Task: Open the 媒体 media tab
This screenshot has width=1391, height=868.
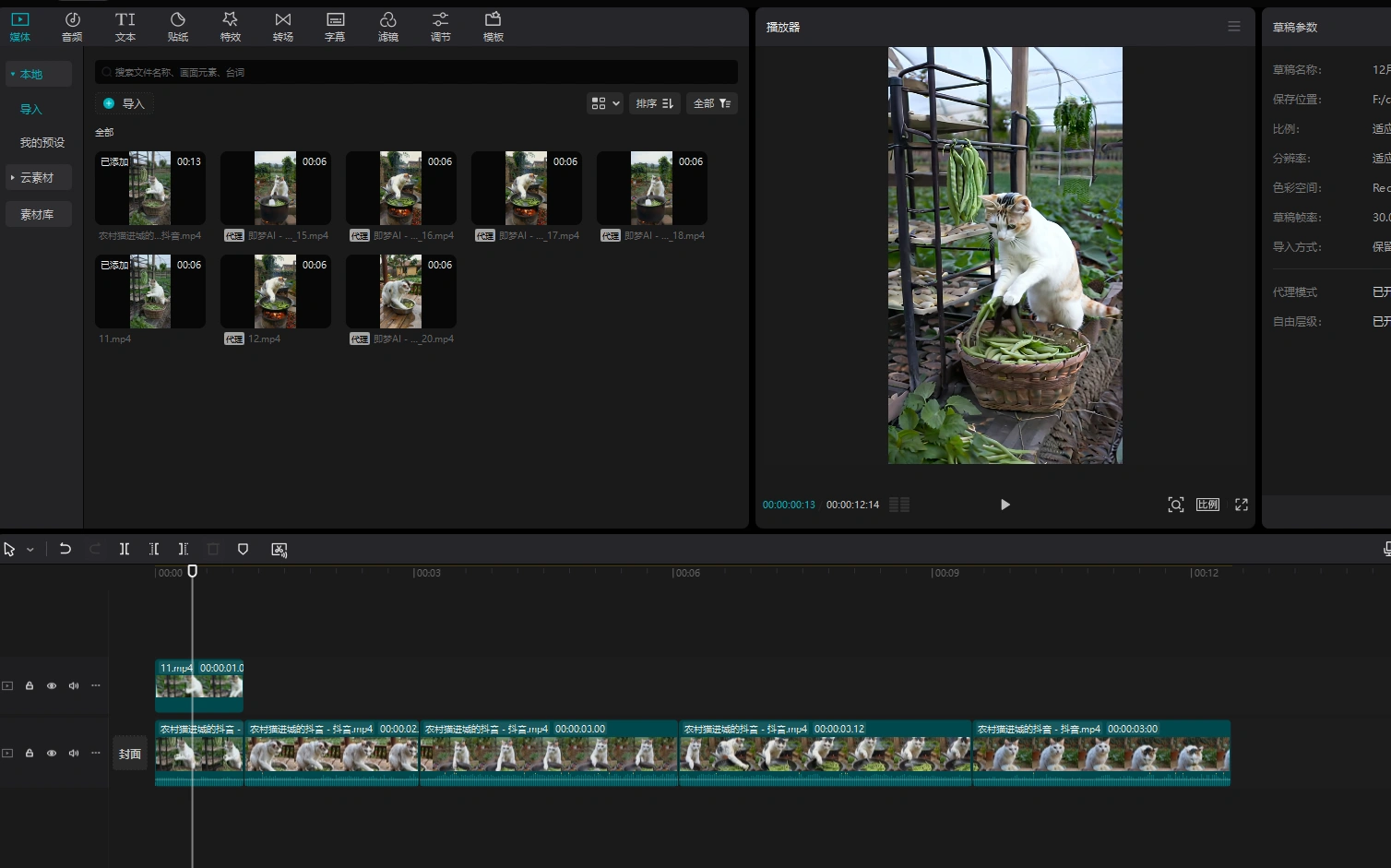Action: [x=20, y=27]
